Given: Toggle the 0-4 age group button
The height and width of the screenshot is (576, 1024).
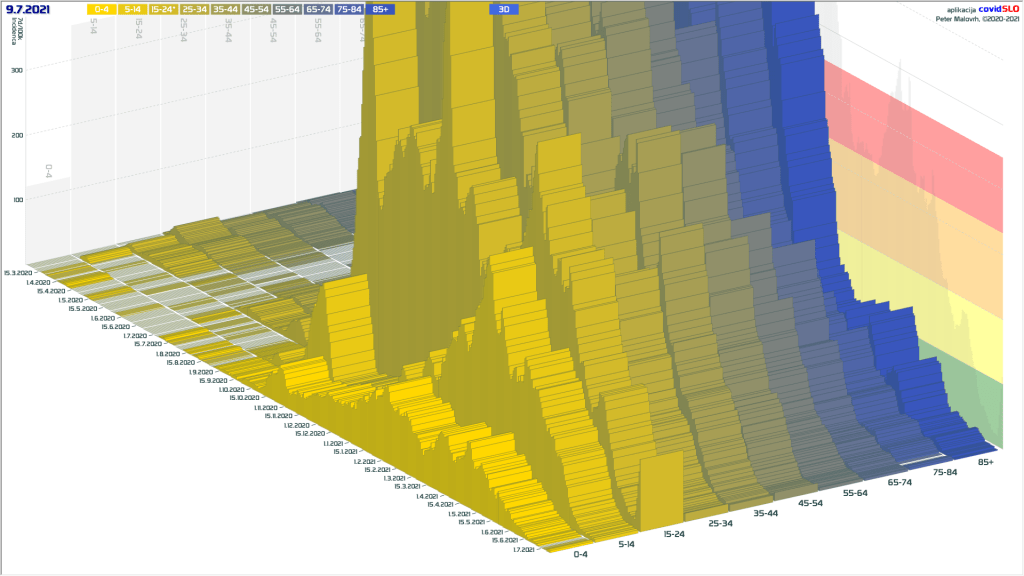Looking at the screenshot, I should tap(102, 9).
